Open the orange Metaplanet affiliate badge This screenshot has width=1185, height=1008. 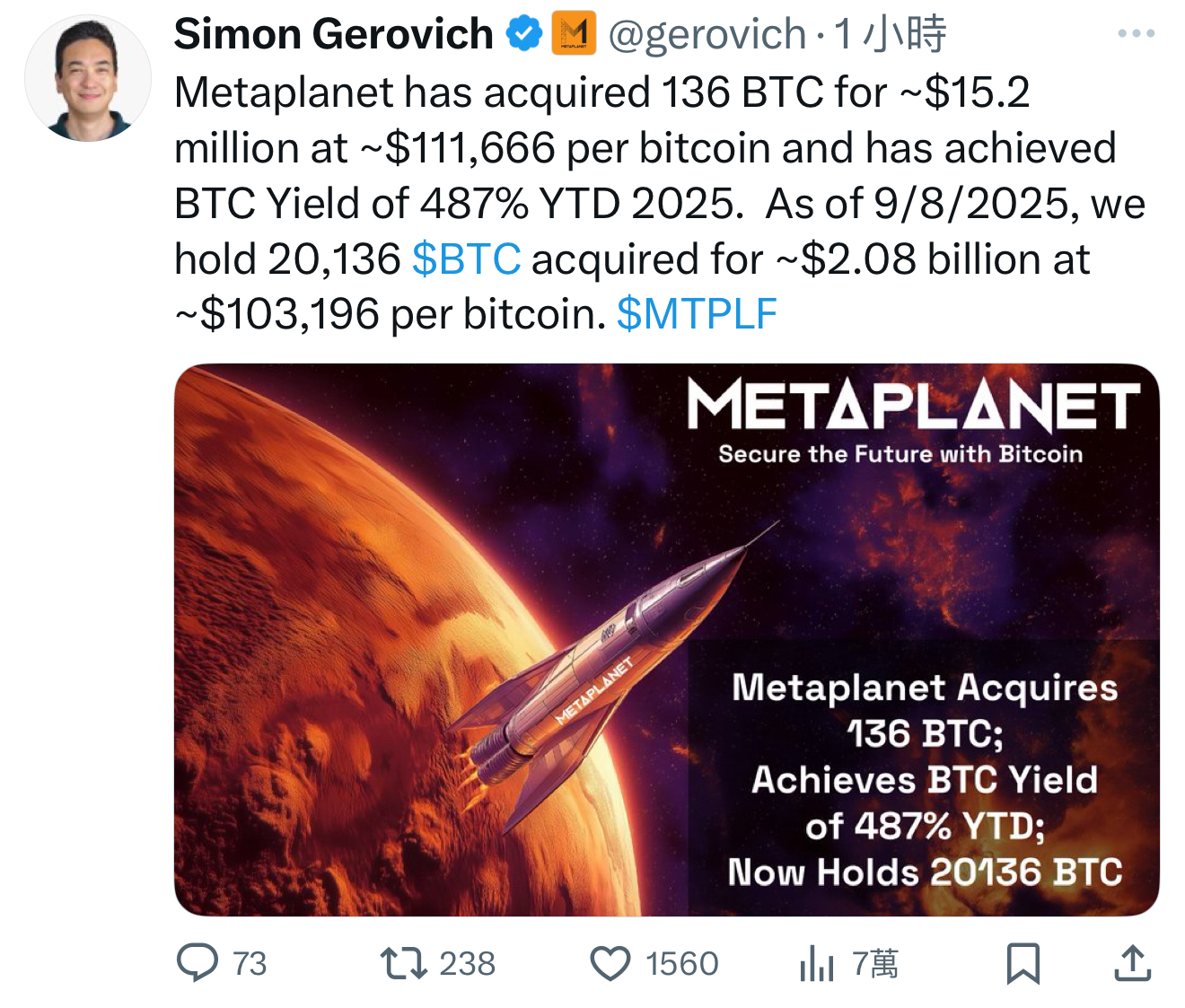[574, 34]
